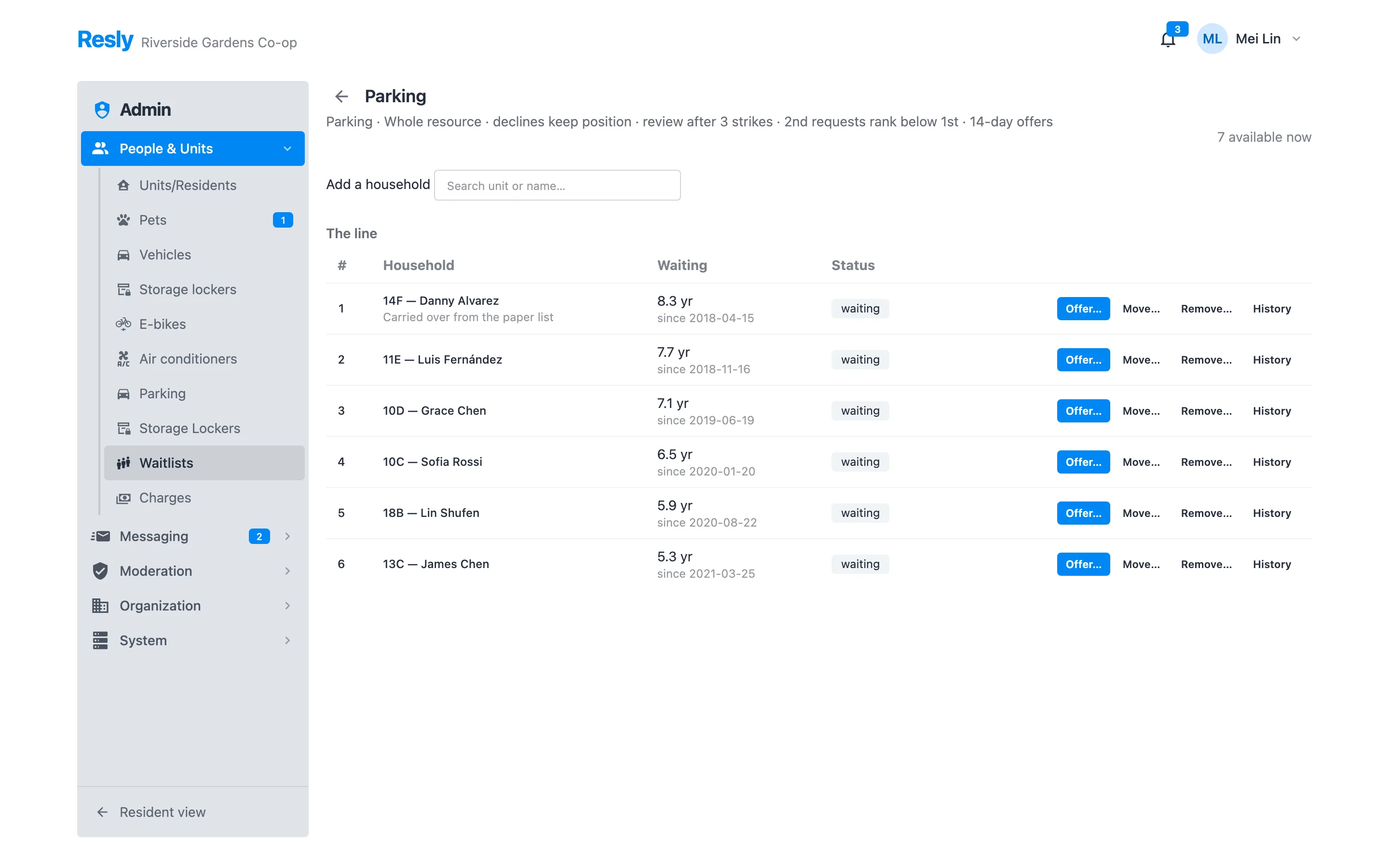Screen dimensions: 1389x868
Task: Click Offer for 18B Lin Shufen
Action: 1083,513
